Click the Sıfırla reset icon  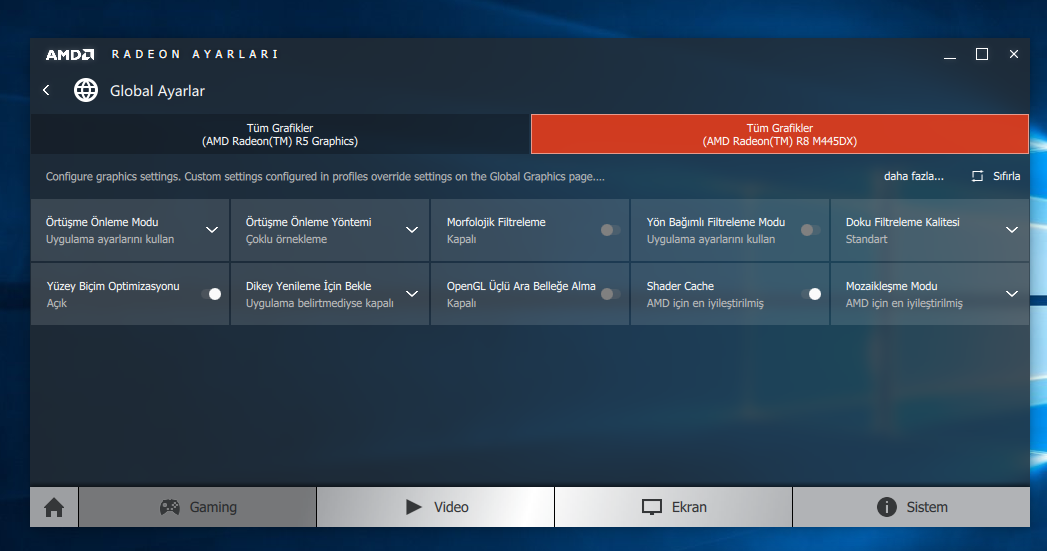coord(978,176)
